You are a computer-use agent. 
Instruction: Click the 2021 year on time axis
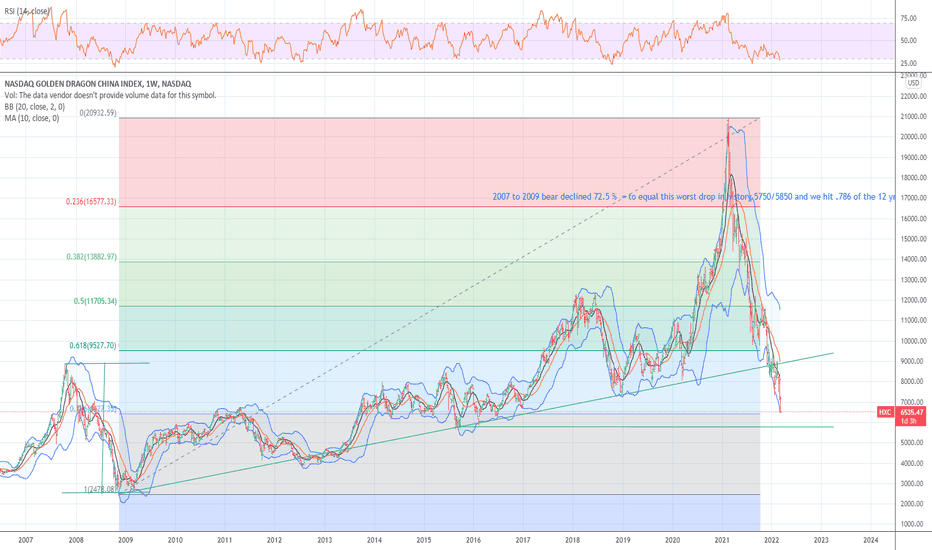[722, 540]
